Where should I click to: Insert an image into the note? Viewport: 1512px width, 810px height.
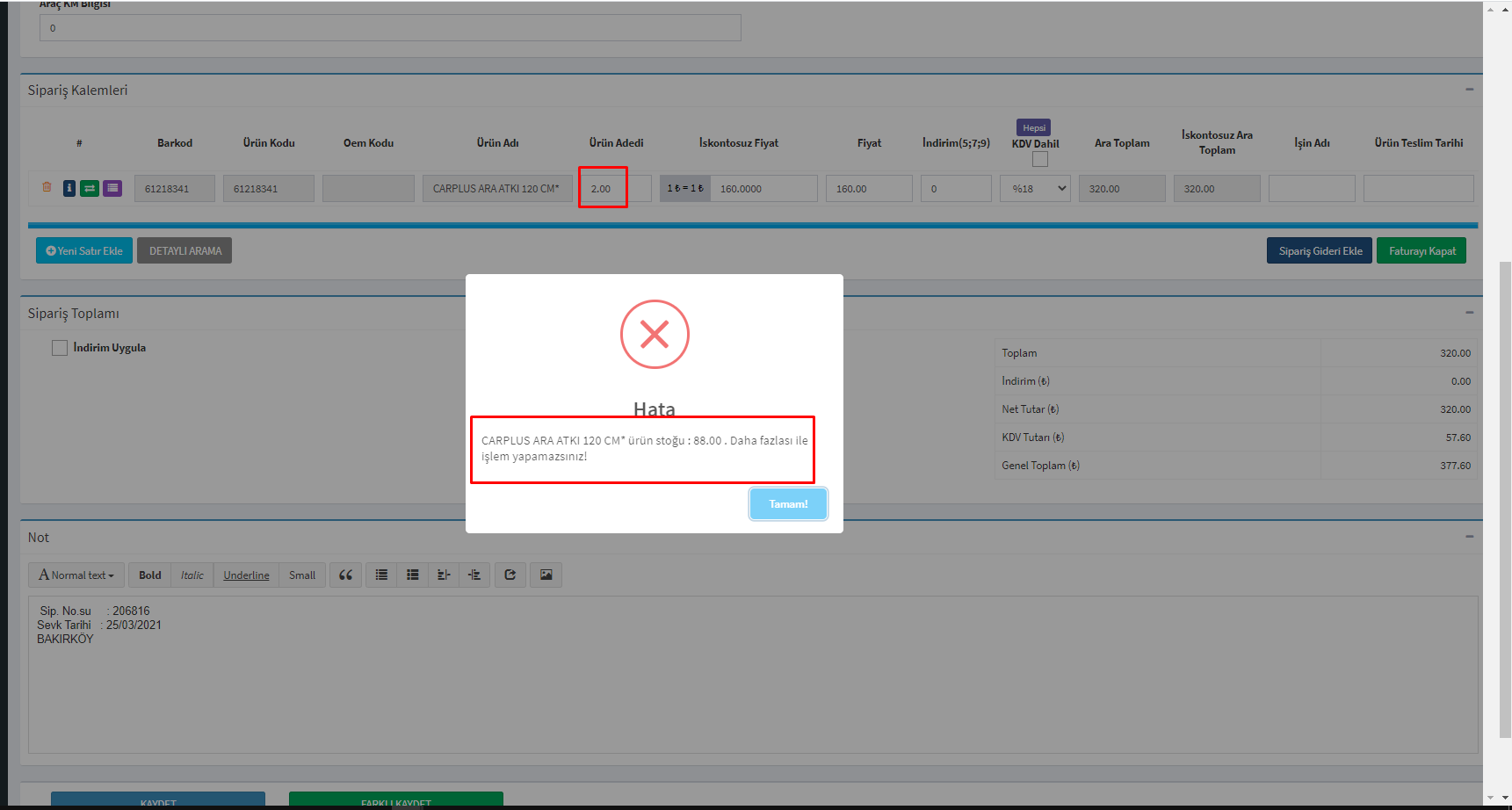546,575
